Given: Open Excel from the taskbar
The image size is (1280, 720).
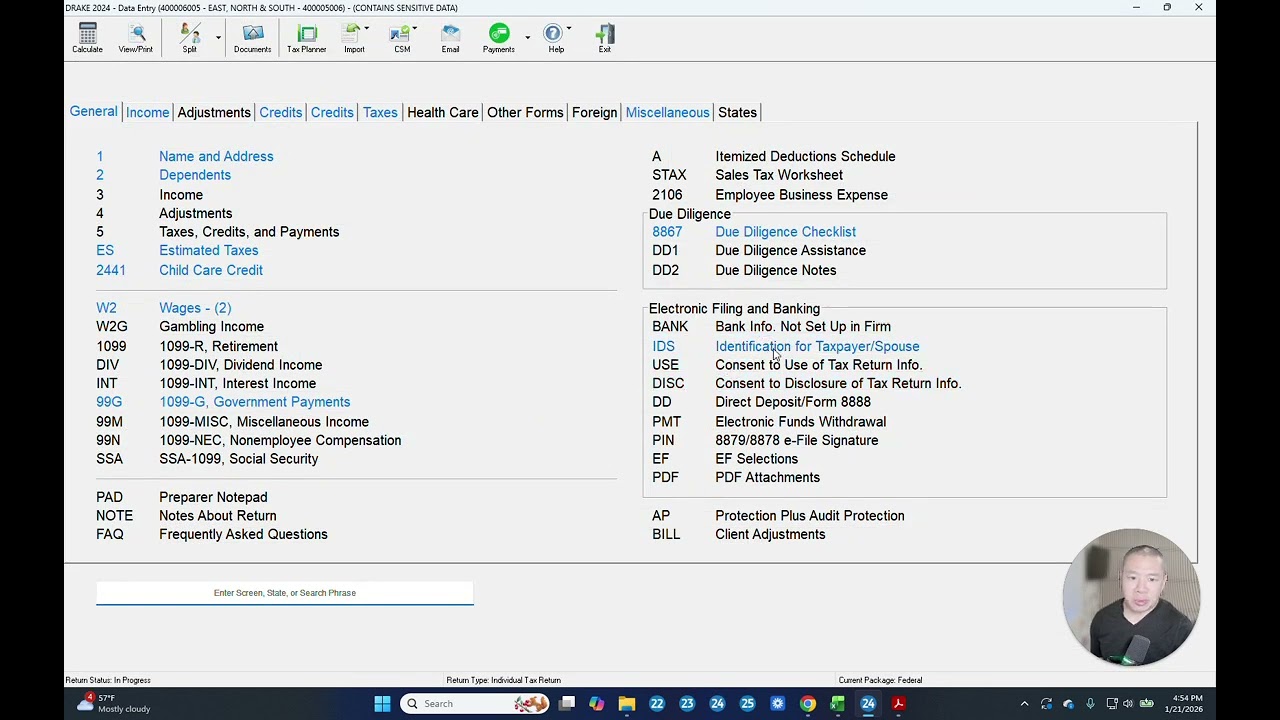Looking at the screenshot, I should click(x=837, y=704).
